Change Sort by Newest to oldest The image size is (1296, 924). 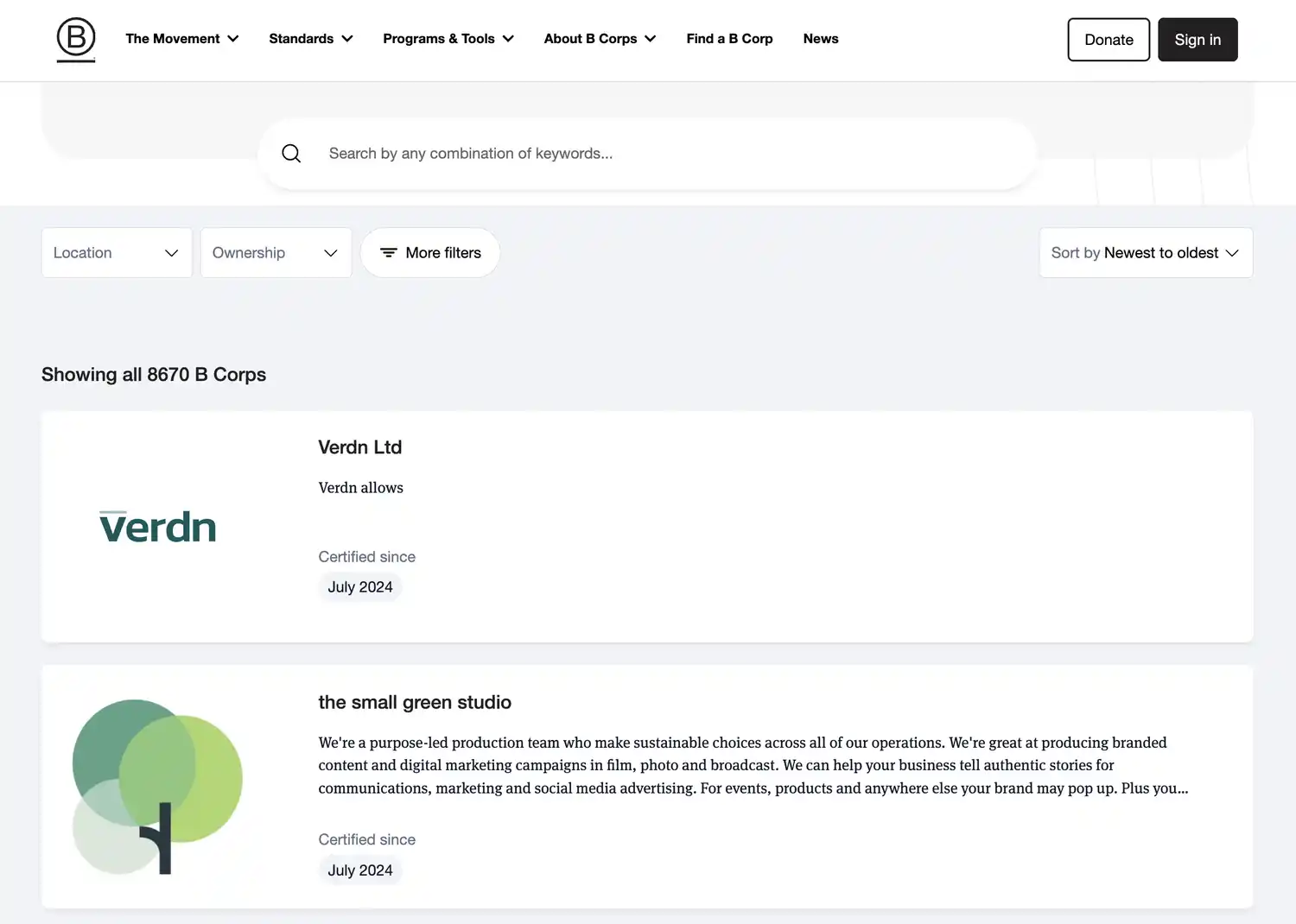[x=1145, y=253]
